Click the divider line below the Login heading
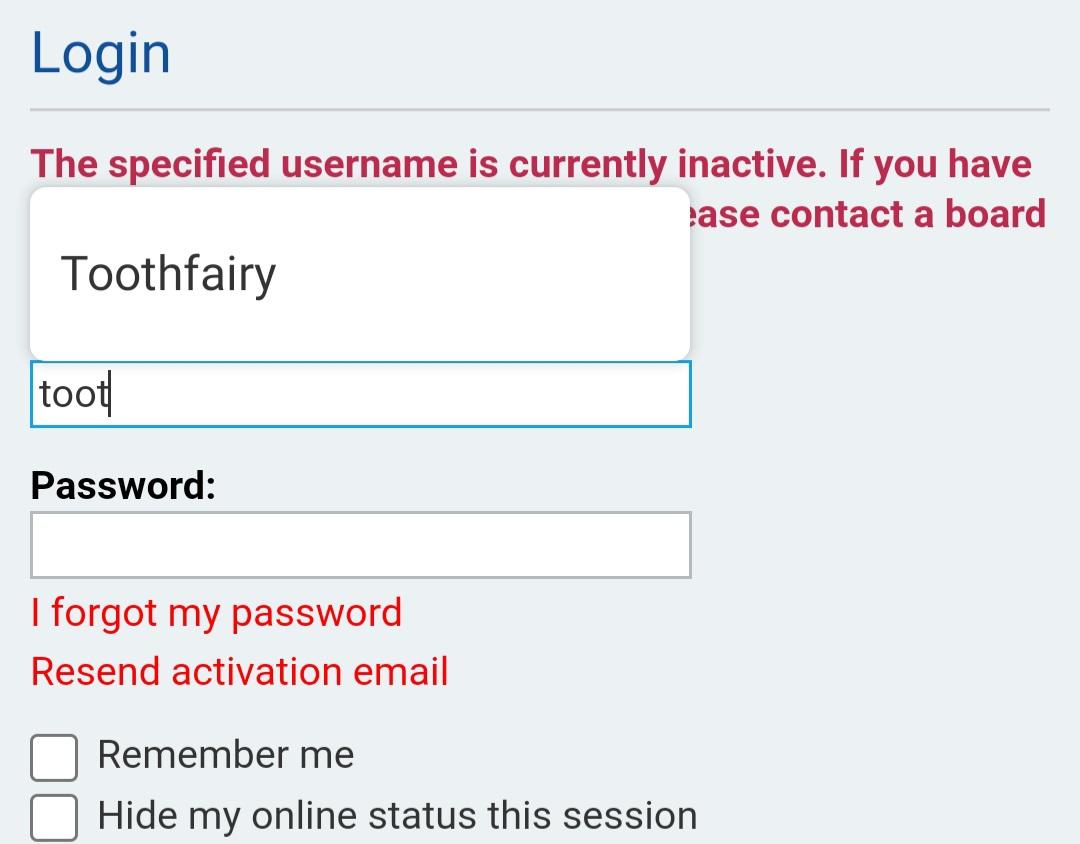This screenshot has height=844, width=1080. coord(540,109)
